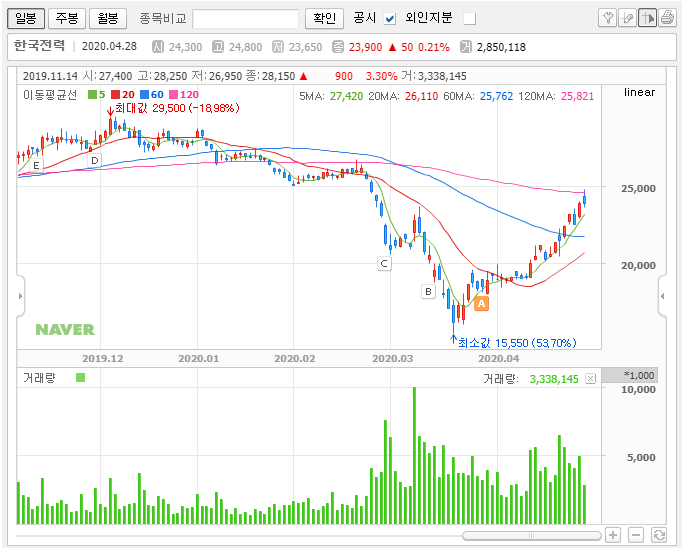
Task: Uncheck the 공시 disclosure checkbox
Action: [x=390, y=19]
